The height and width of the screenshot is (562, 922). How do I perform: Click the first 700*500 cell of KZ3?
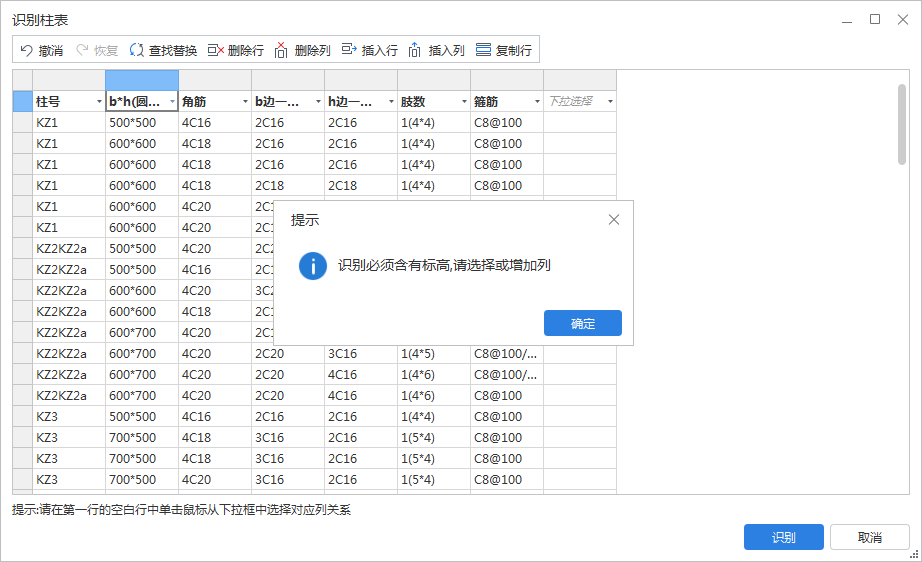142,438
